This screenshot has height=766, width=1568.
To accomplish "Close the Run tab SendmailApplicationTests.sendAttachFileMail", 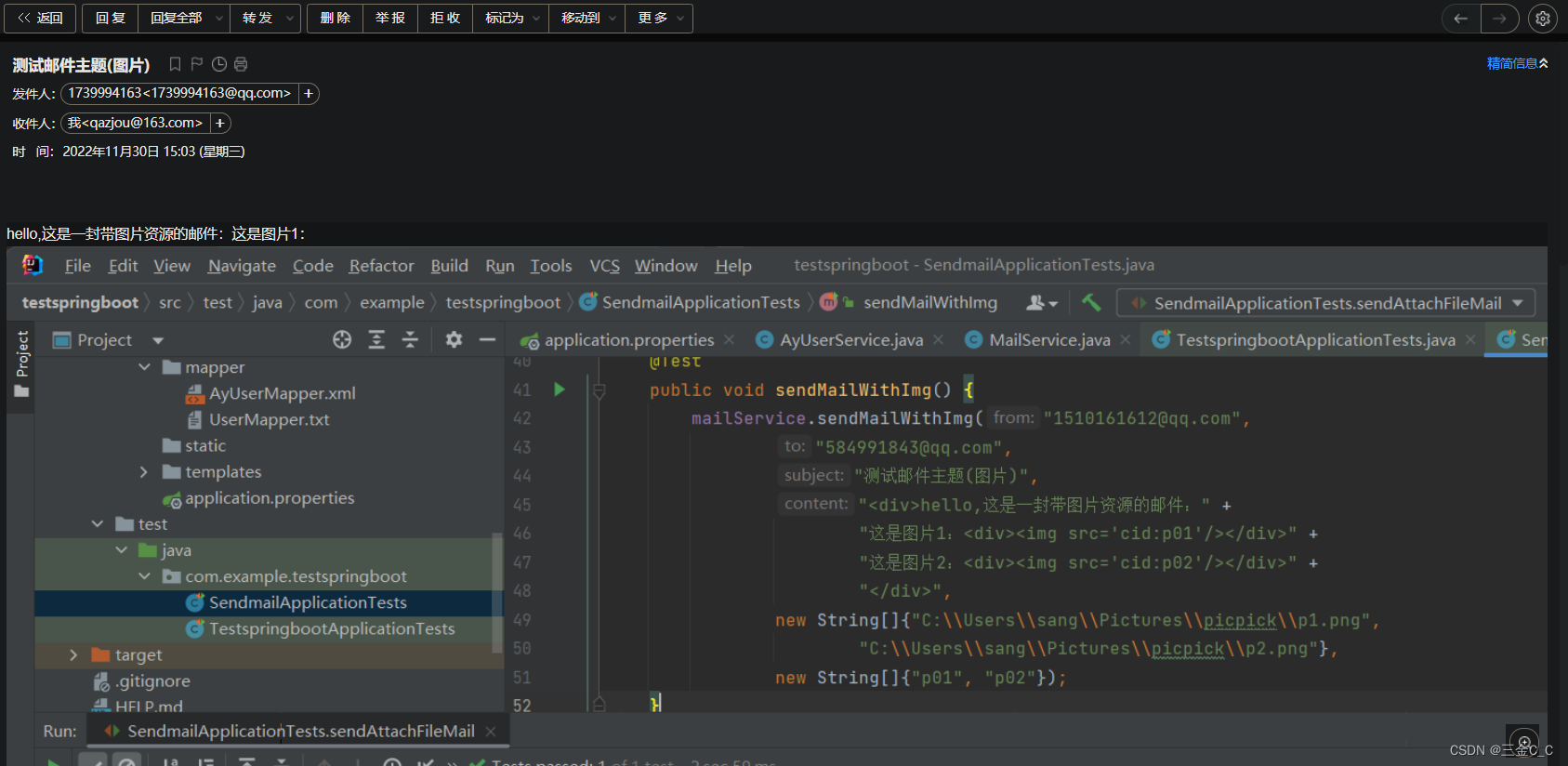I will pyautogui.click(x=491, y=732).
